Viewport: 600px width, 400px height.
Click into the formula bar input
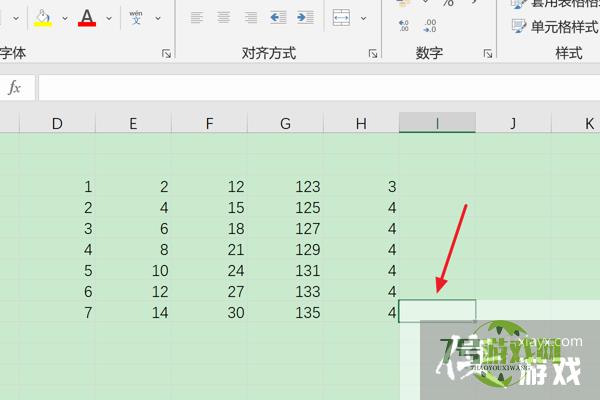[319, 88]
